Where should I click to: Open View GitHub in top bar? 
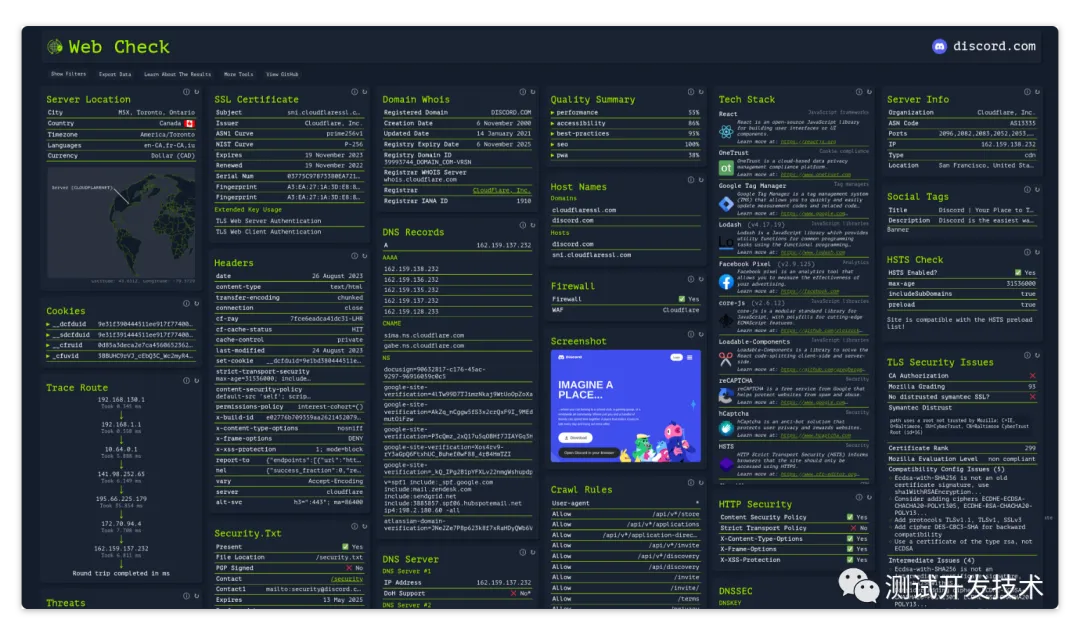click(282, 74)
